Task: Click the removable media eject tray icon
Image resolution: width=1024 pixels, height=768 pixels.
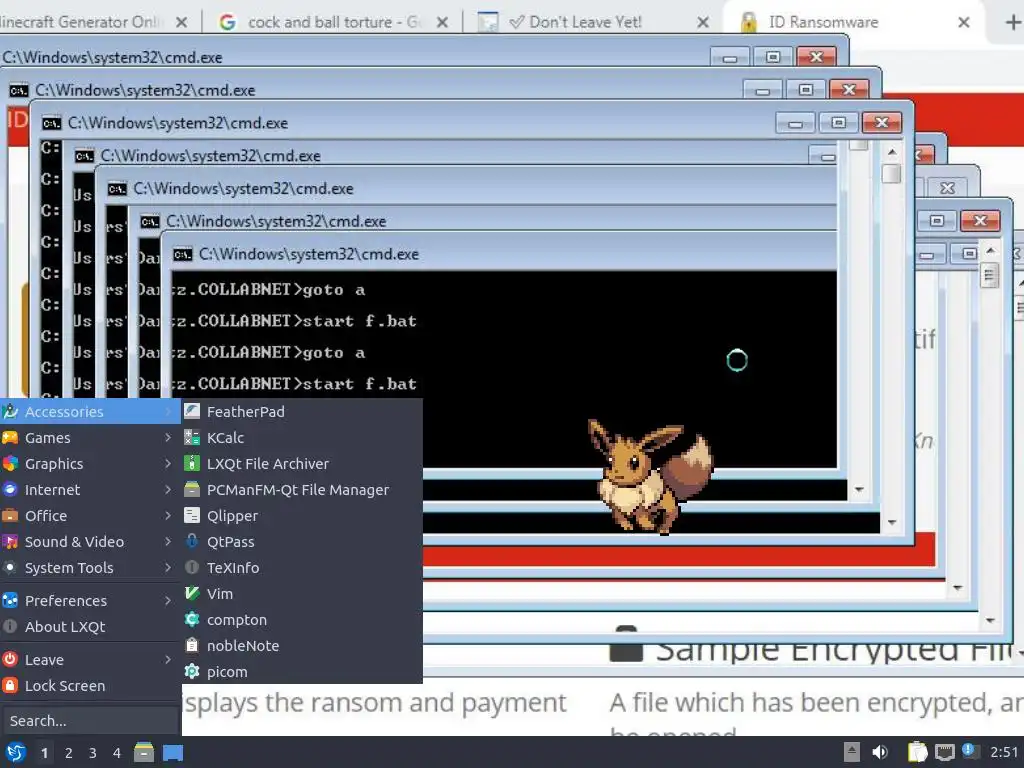Action: [852, 752]
